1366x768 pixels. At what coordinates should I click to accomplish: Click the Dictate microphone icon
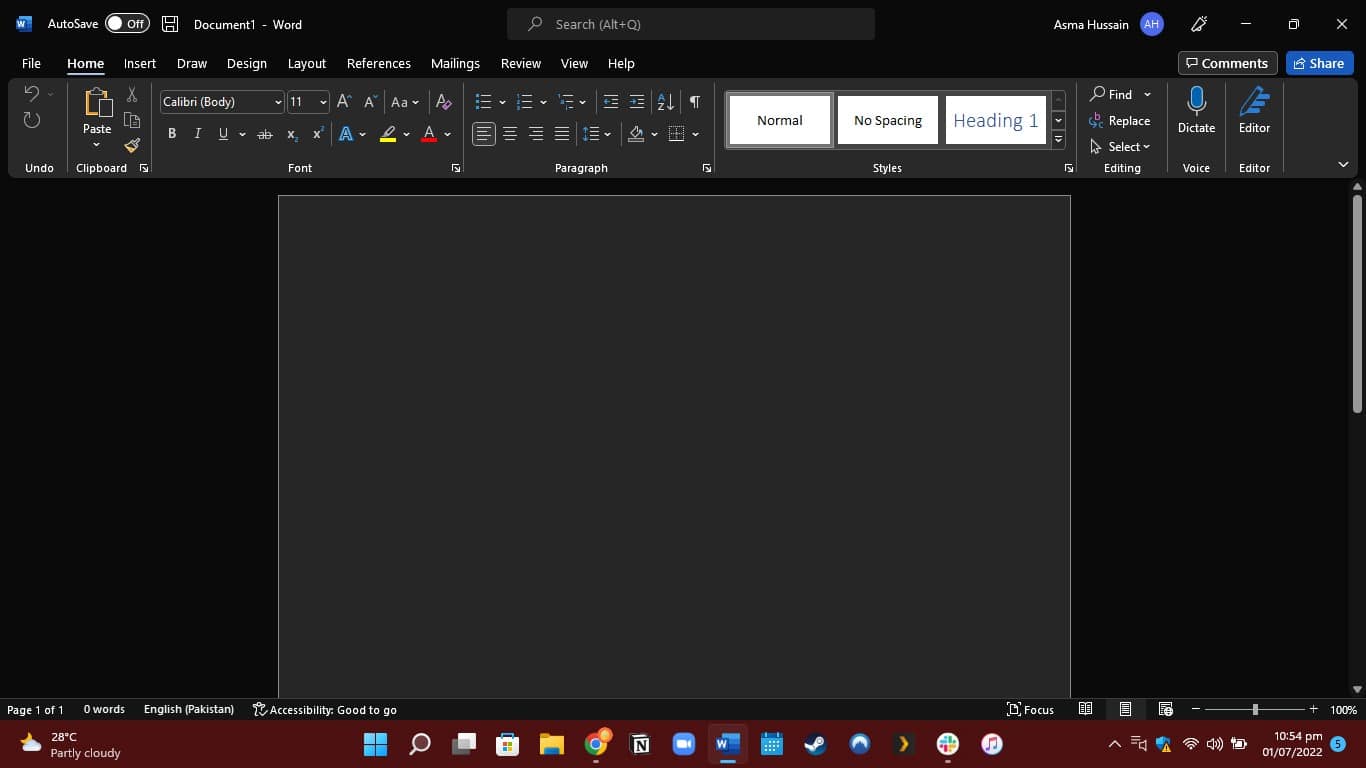(1196, 102)
